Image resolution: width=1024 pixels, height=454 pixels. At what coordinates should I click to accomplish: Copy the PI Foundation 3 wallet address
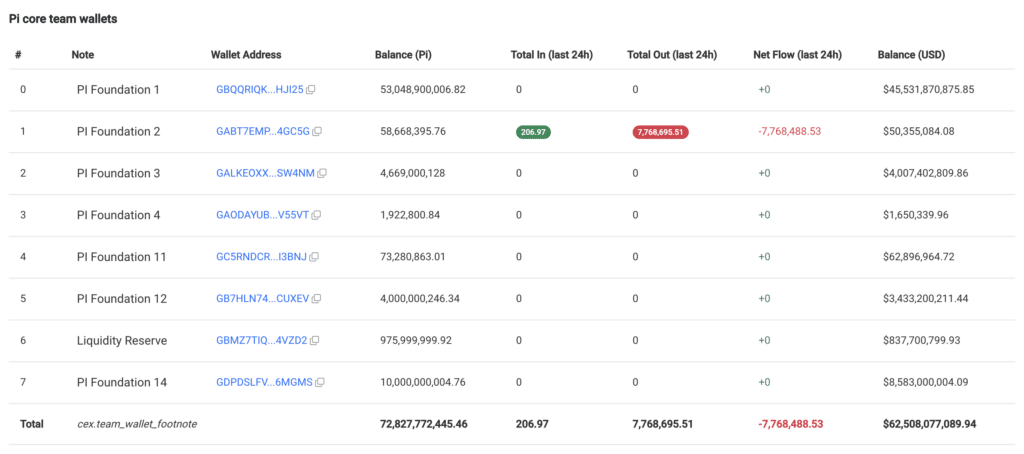click(322, 174)
